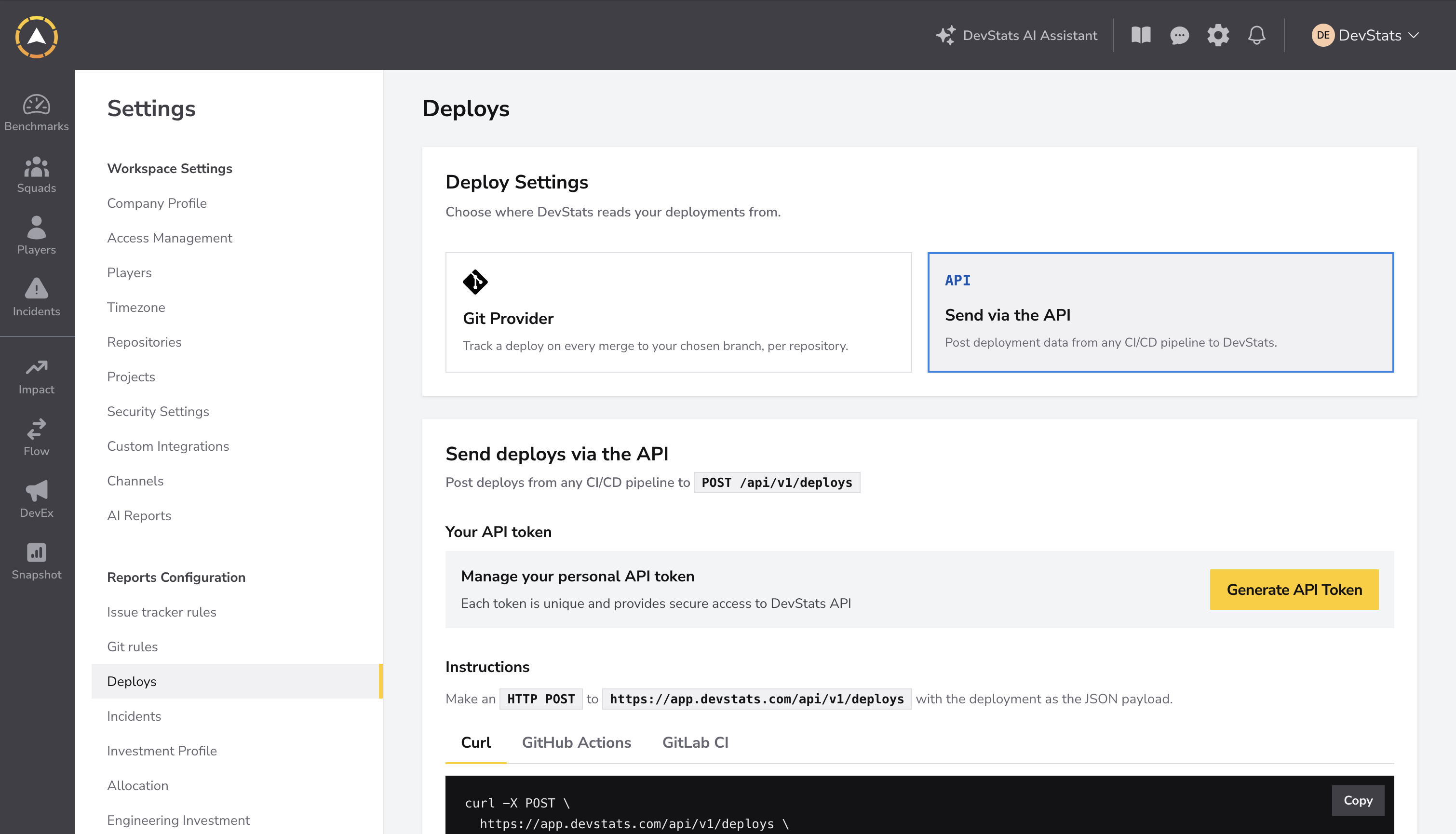Copy the curl code snippet
This screenshot has width=1456, height=834.
pos(1358,800)
